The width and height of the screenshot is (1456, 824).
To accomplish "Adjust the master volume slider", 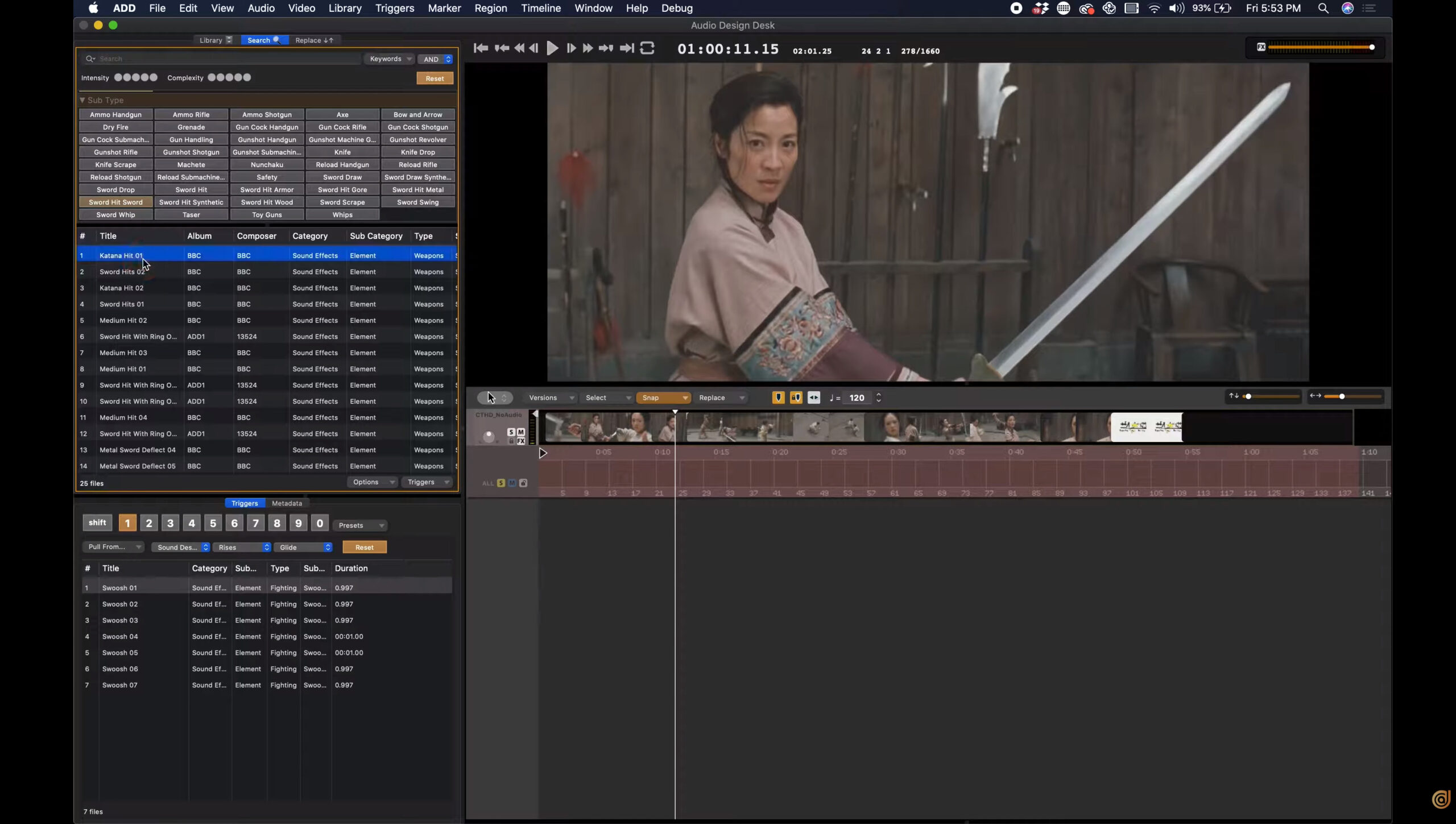I will point(1322,47).
